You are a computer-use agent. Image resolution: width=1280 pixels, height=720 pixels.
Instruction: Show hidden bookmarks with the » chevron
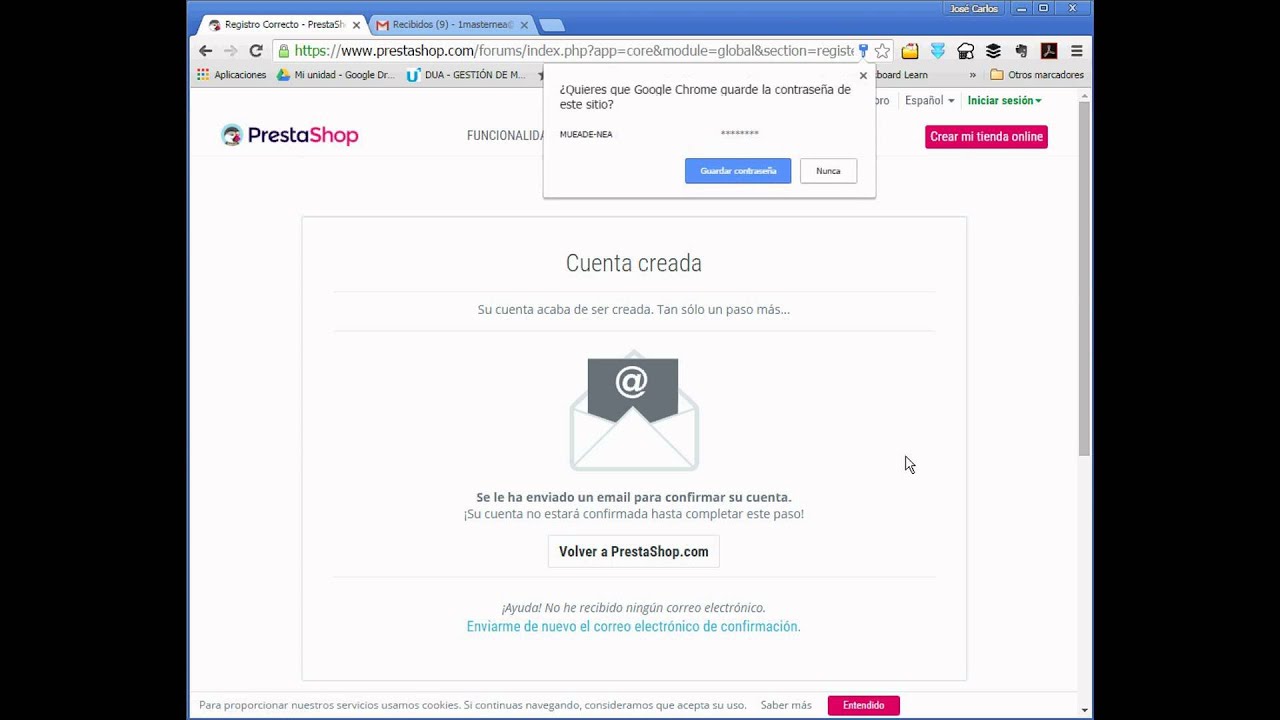[x=973, y=75]
